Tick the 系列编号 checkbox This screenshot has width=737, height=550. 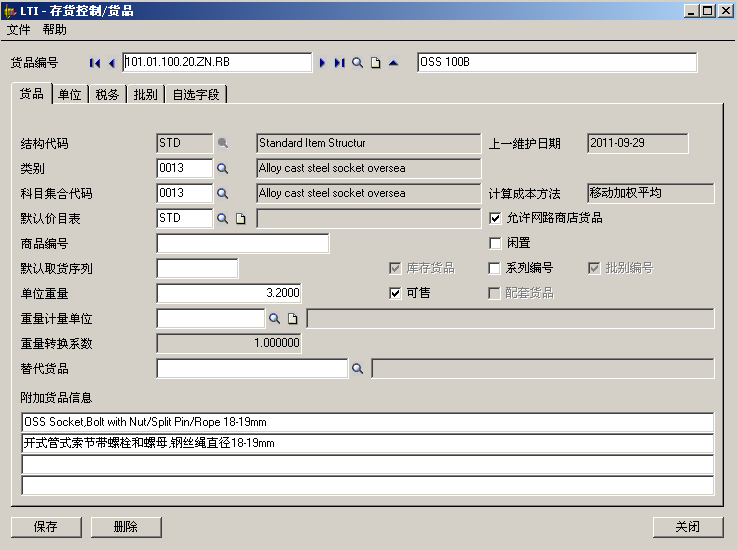click(495, 268)
